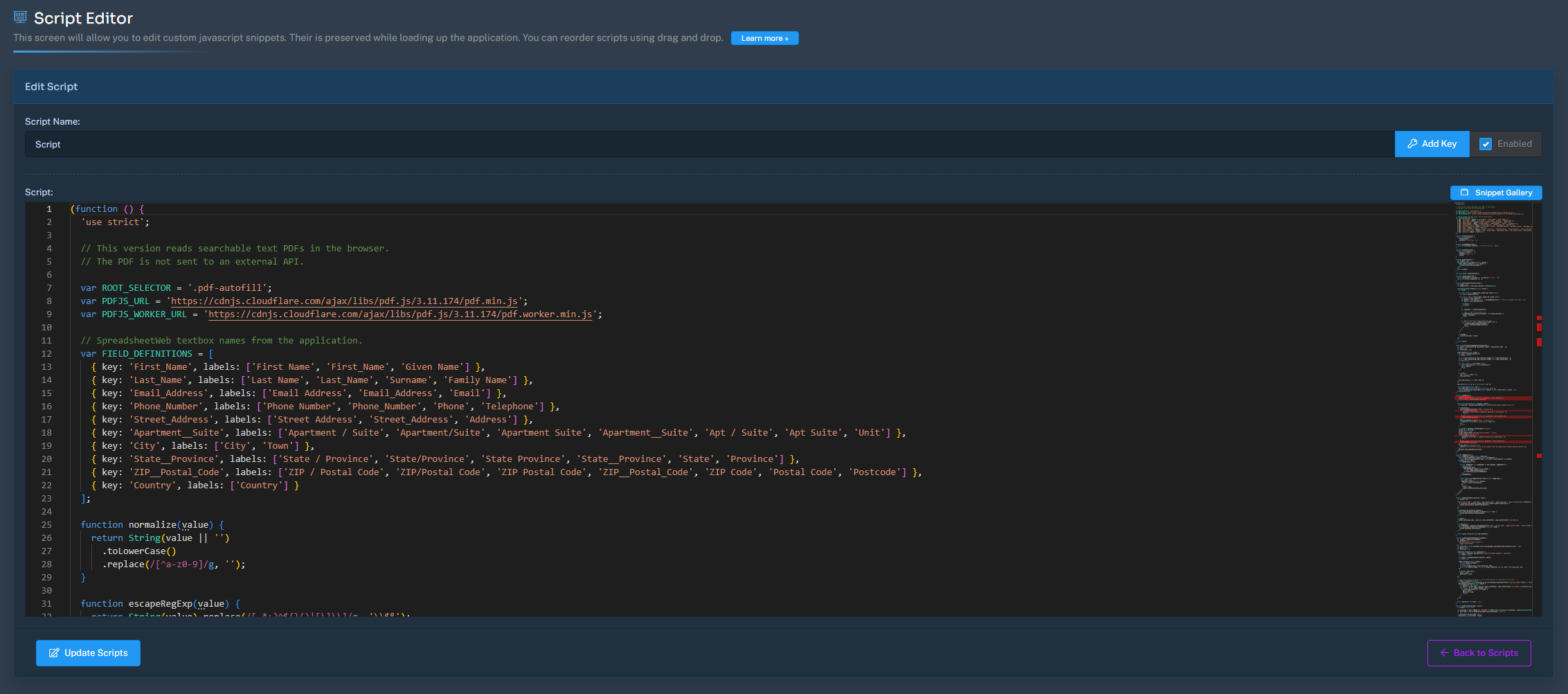This screenshot has width=1568, height=694.
Task: Click FIELD_DEFINITIONS on line 12
Action: pos(147,354)
